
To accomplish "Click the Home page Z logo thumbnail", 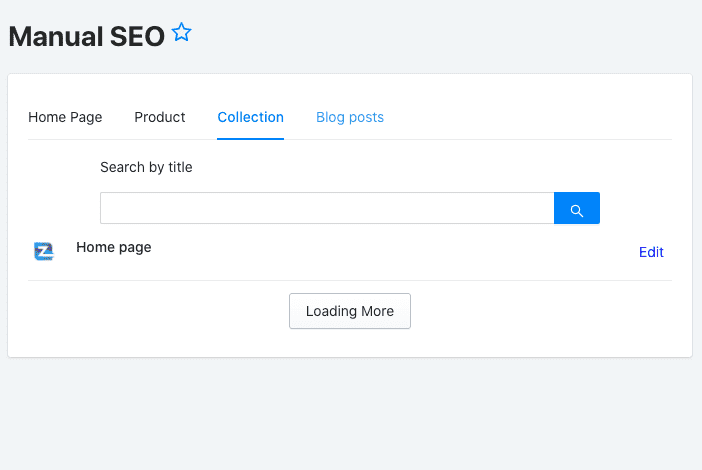I will 43,252.
